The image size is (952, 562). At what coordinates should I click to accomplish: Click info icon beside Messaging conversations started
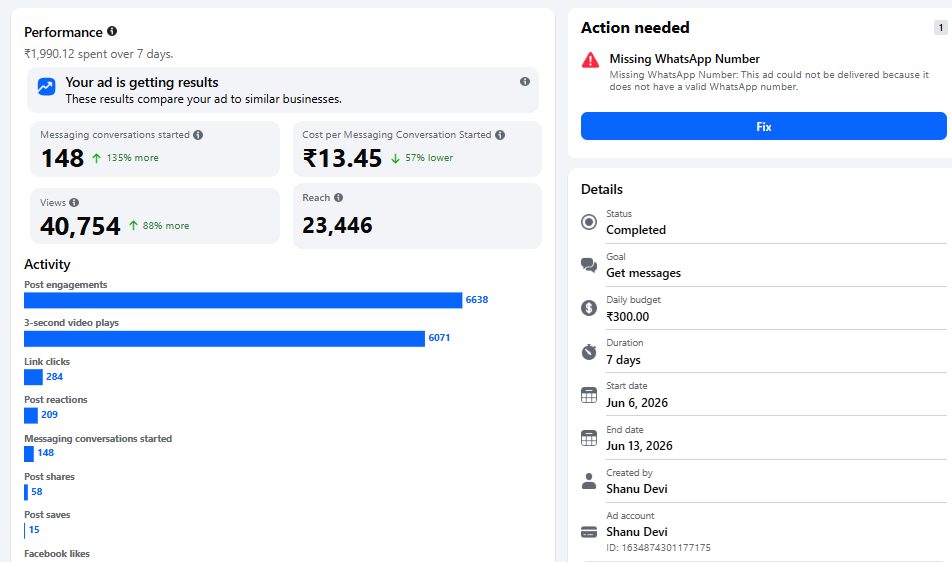pyautogui.click(x=198, y=135)
